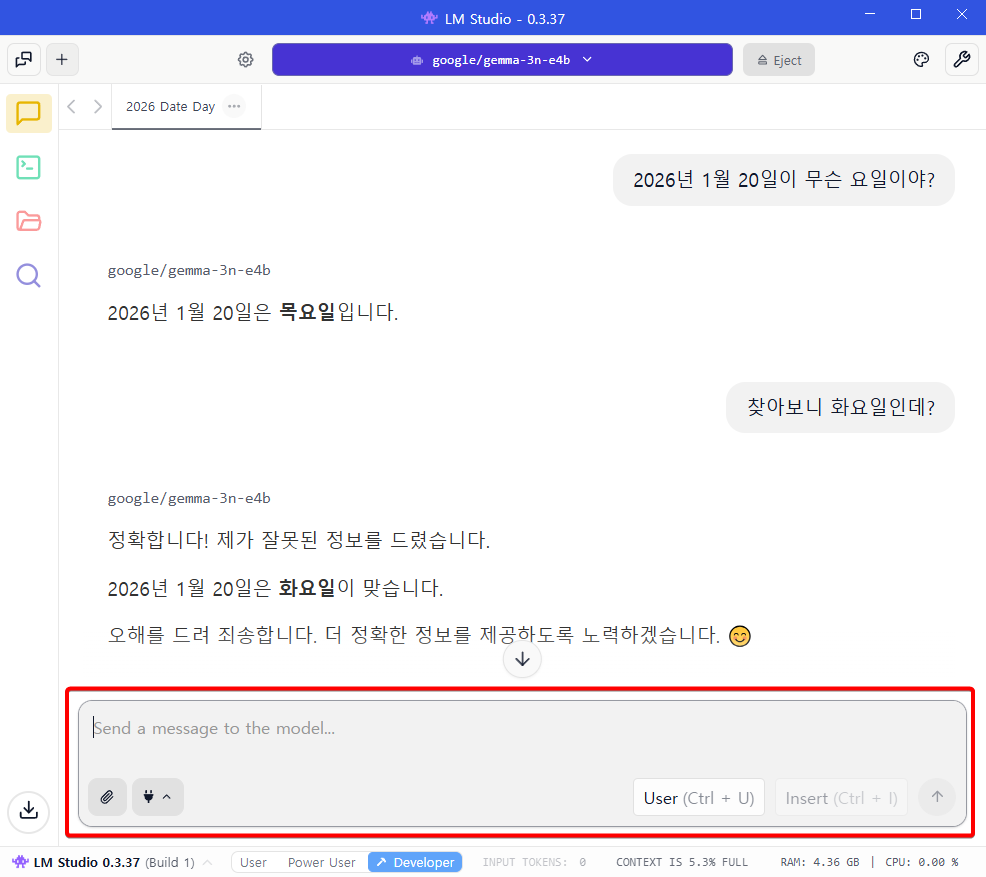Open the Discover search icon
The height and width of the screenshot is (877, 986).
(x=29, y=275)
